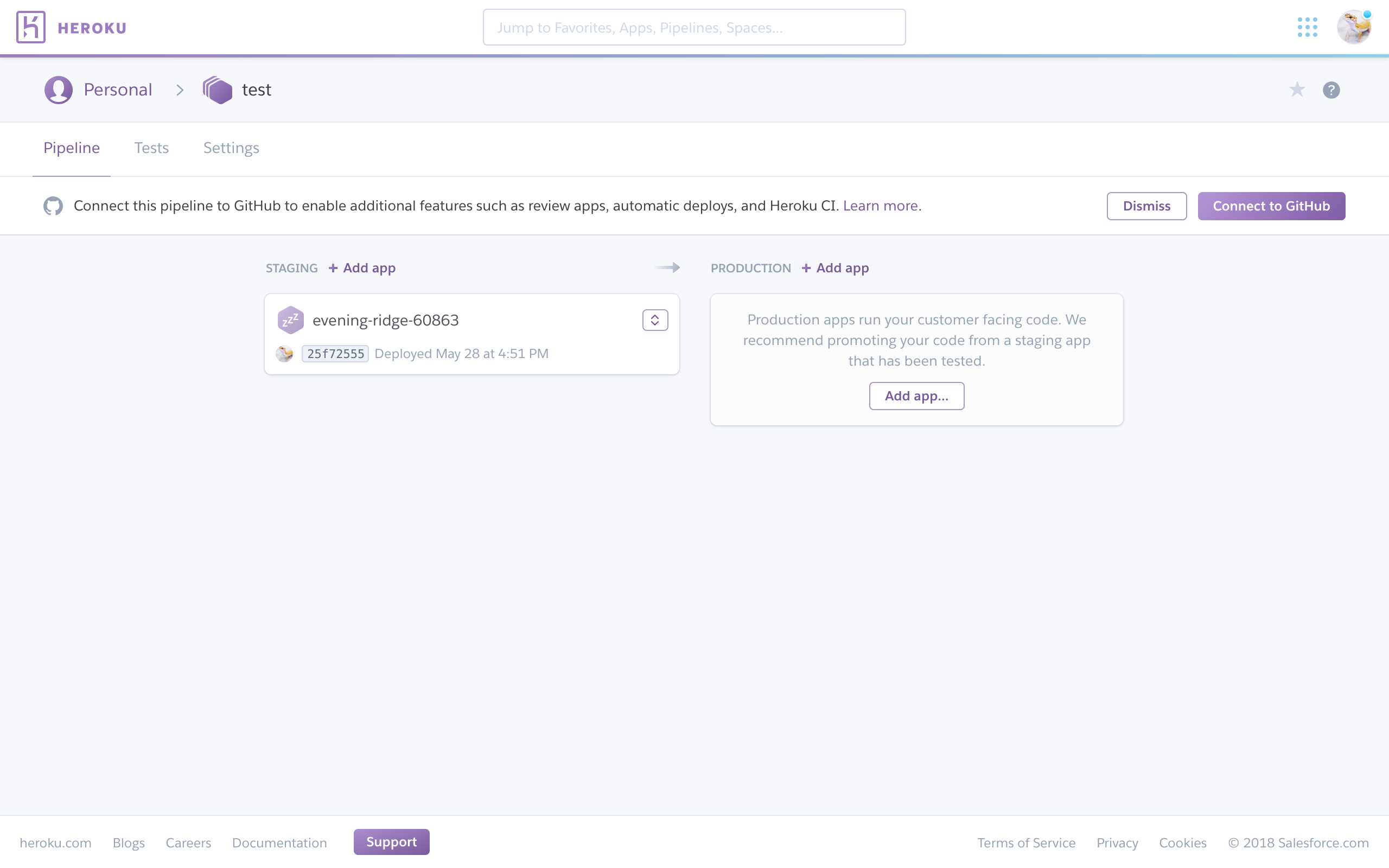Click Add app next to Staging
This screenshot has height=868, width=1389.
click(362, 268)
